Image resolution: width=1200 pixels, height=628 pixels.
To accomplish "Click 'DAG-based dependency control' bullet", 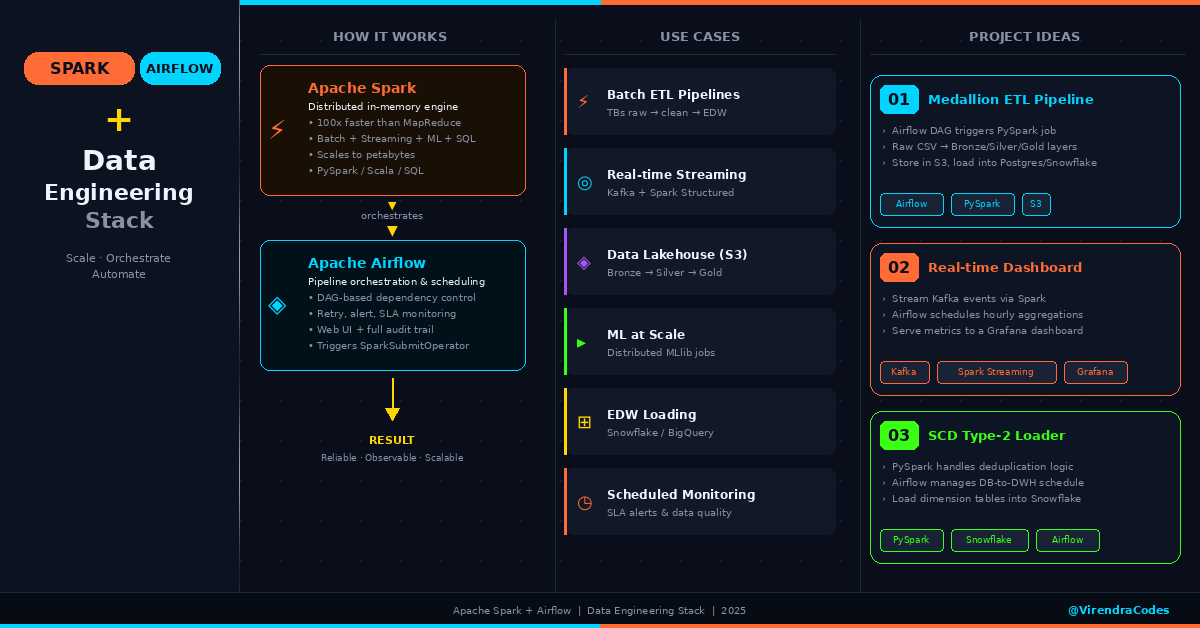I will point(392,297).
